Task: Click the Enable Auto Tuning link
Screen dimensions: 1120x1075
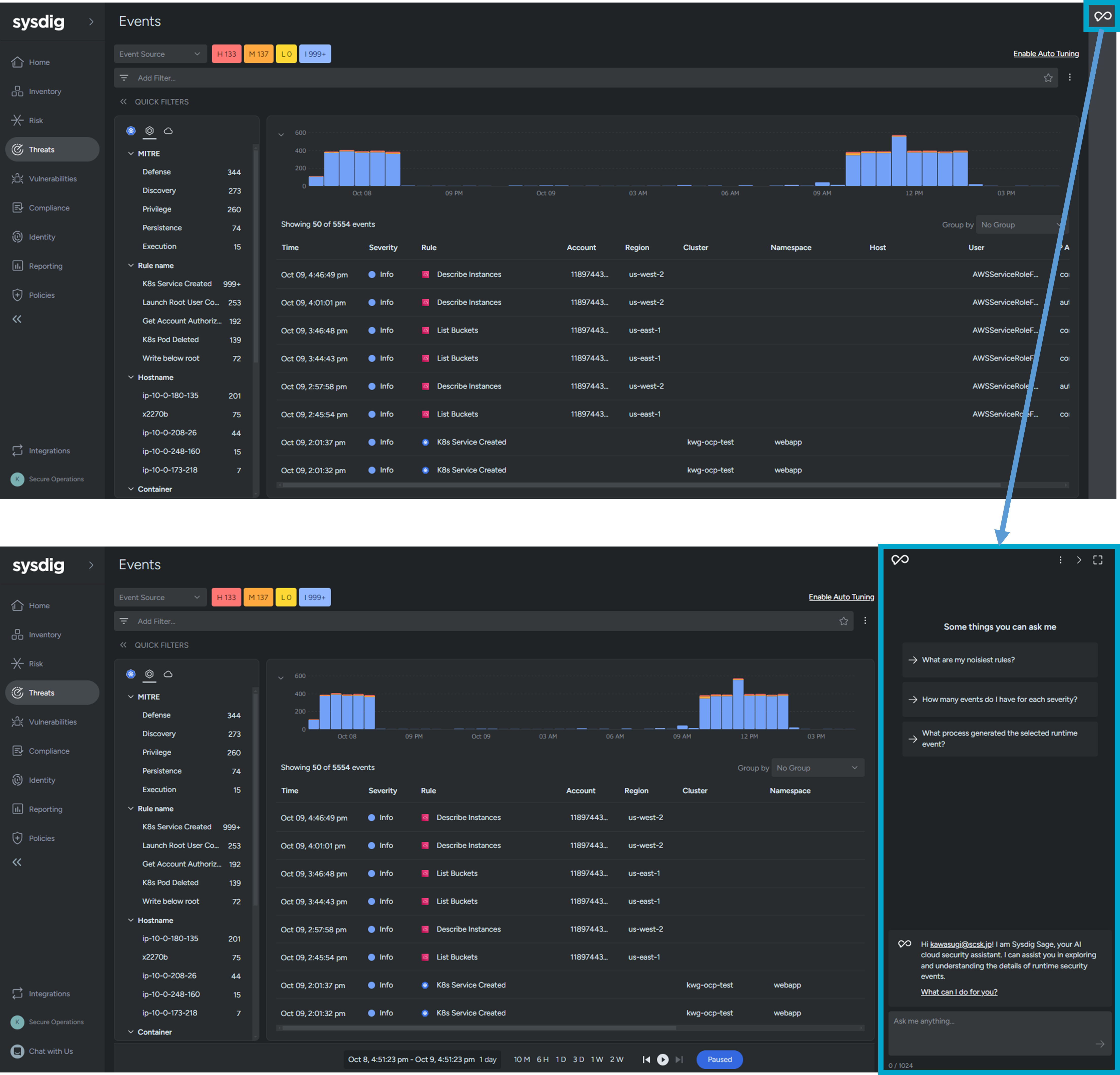Action: pos(841,597)
